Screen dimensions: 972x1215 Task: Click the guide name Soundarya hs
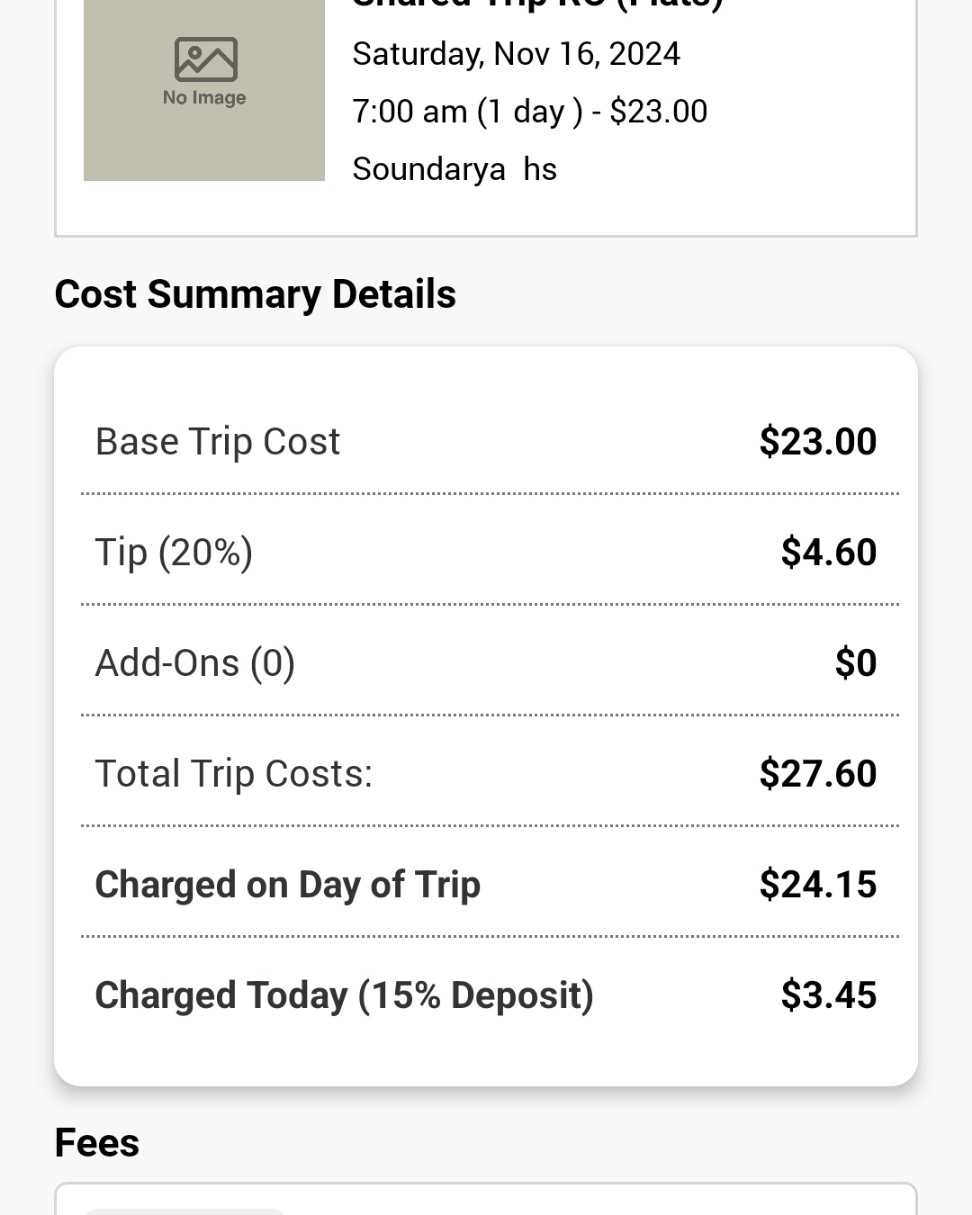click(x=454, y=169)
